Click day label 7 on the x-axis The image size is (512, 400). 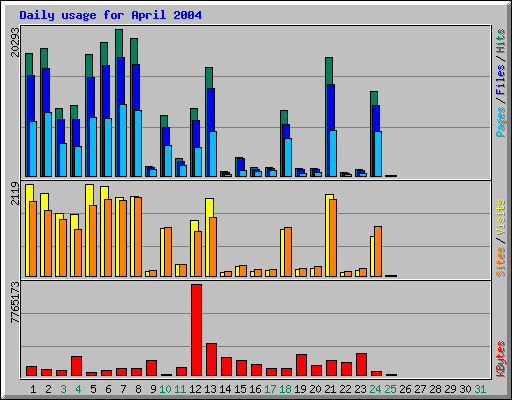point(123,389)
